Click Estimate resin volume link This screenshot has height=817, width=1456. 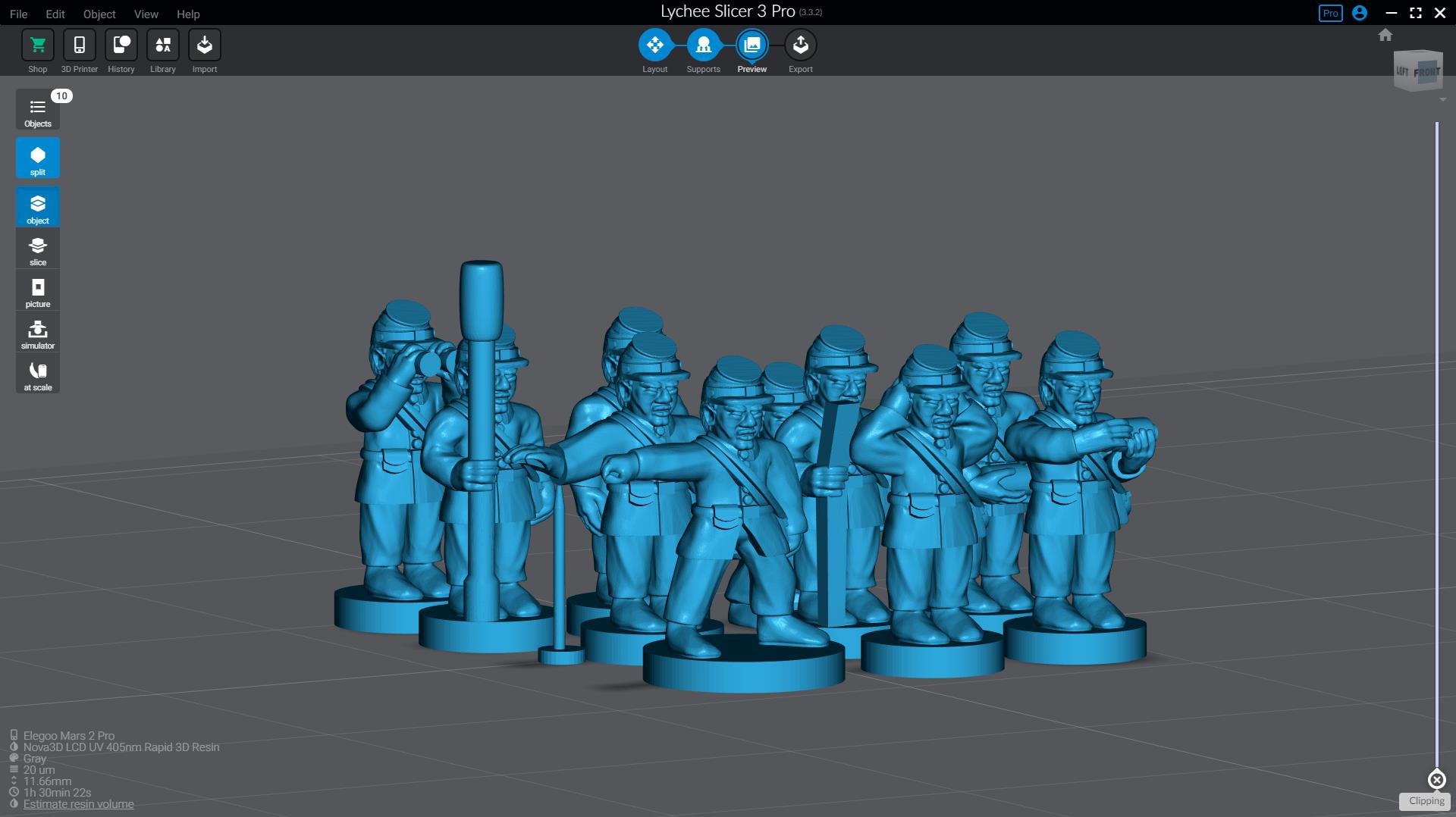[x=78, y=804]
